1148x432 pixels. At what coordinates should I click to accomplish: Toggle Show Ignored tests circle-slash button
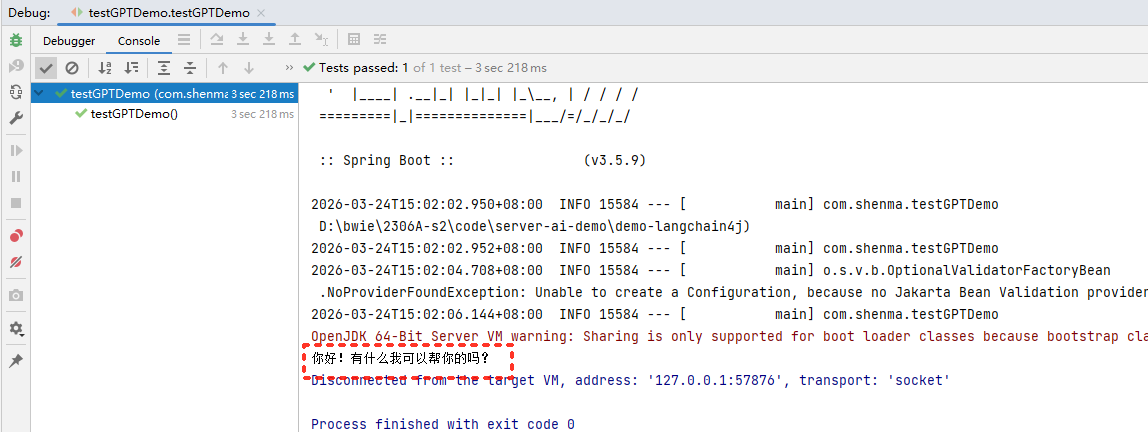coord(72,68)
